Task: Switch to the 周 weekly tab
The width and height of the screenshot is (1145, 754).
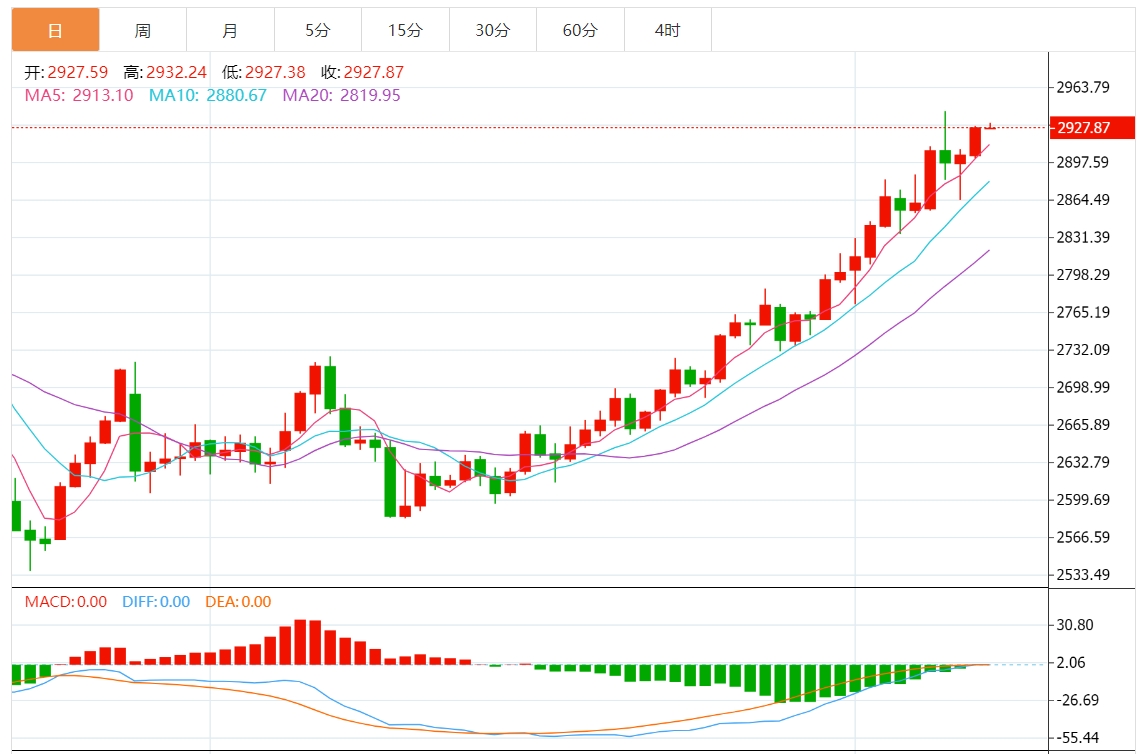Action: point(143,30)
